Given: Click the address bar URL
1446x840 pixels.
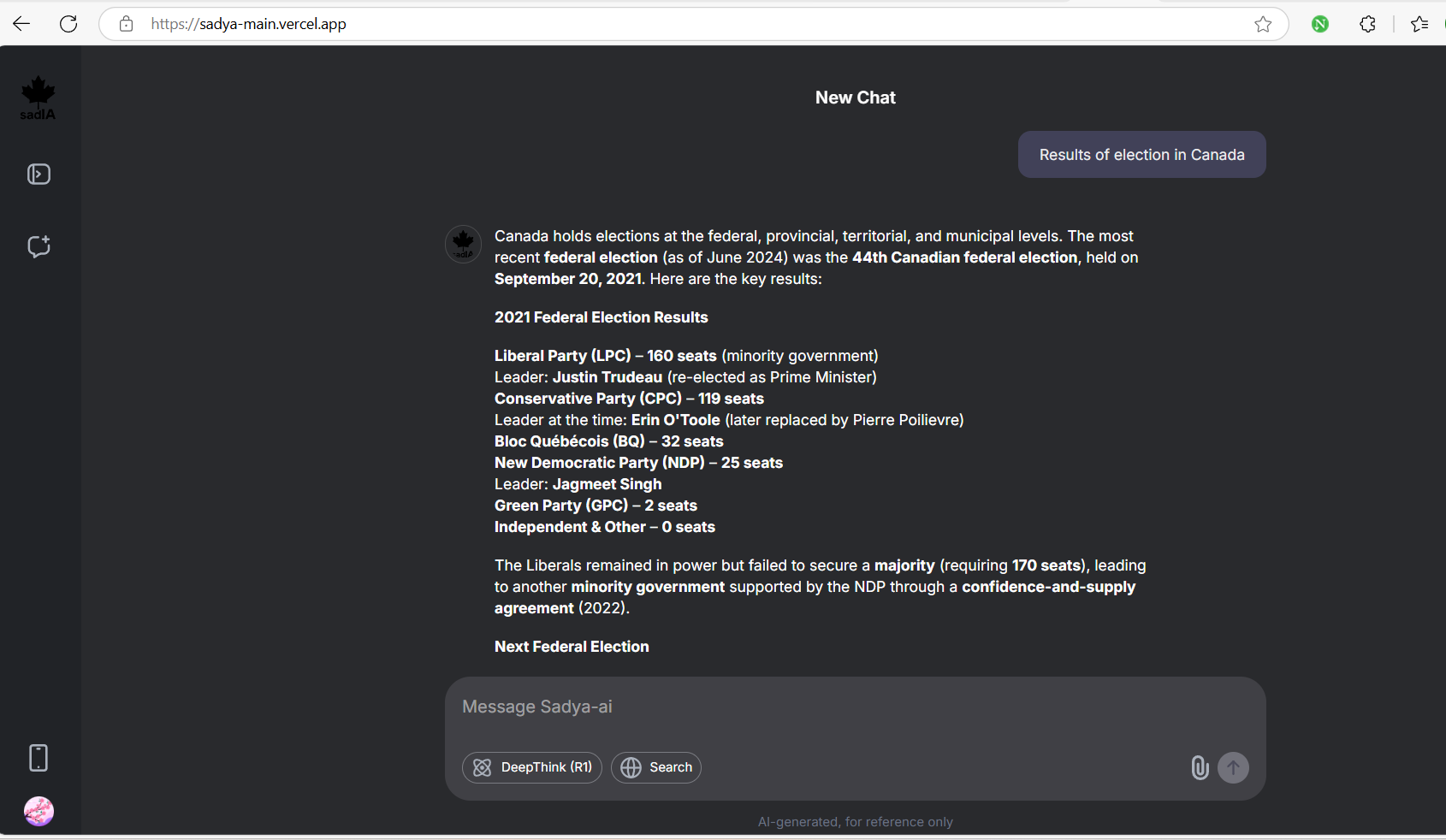Looking at the screenshot, I should 599,24.
